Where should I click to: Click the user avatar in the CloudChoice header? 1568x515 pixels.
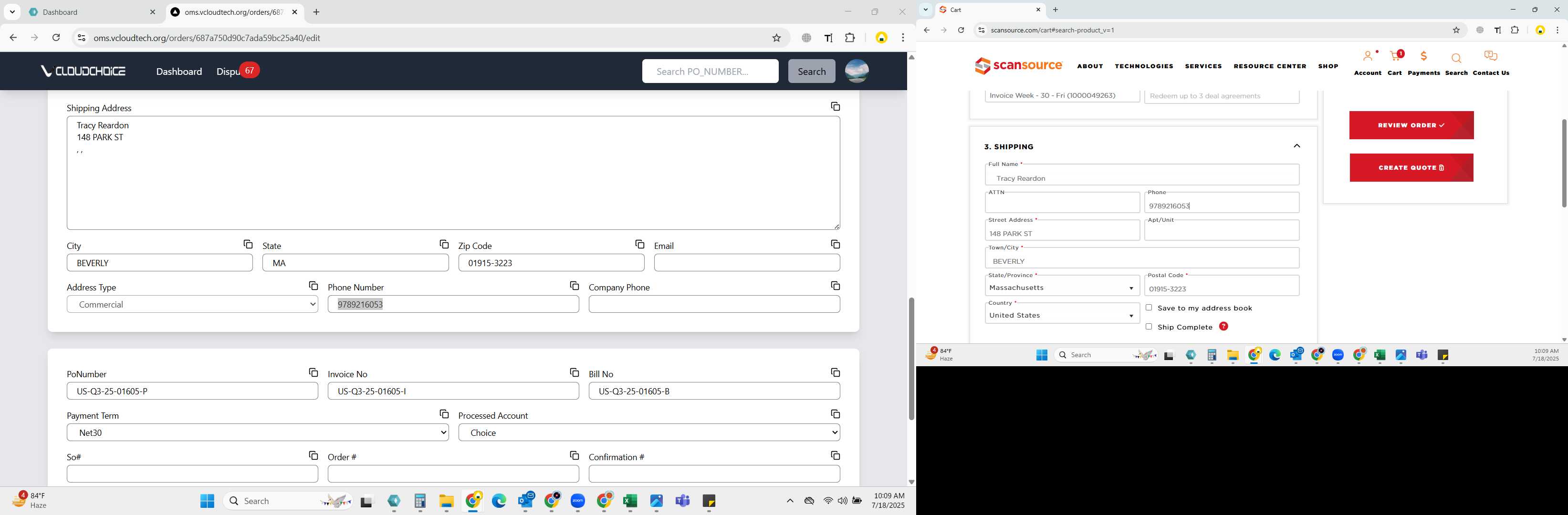(x=857, y=71)
